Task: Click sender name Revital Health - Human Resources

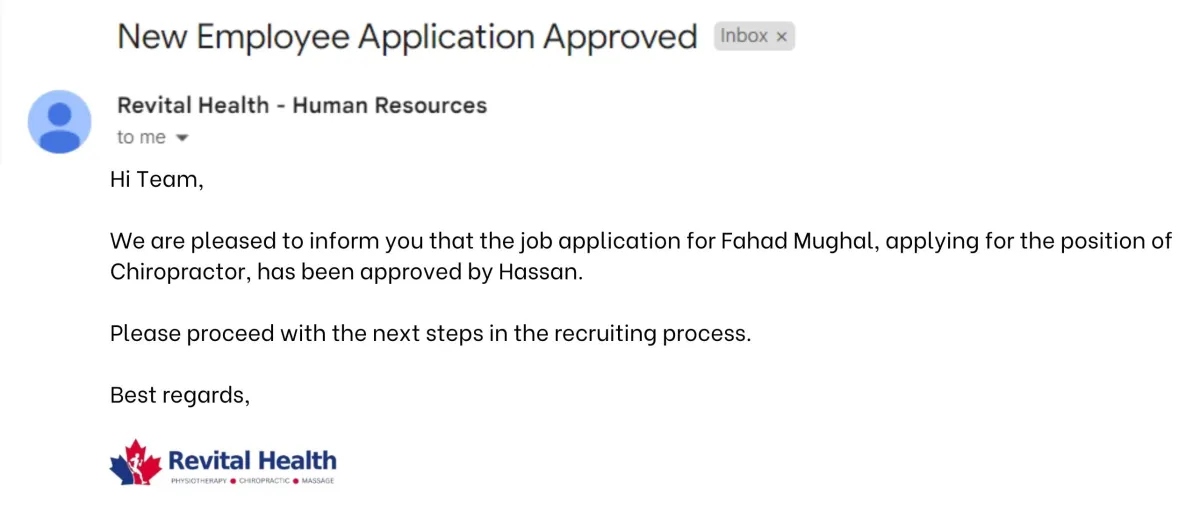Action: pyautogui.click(x=301, y=105)
